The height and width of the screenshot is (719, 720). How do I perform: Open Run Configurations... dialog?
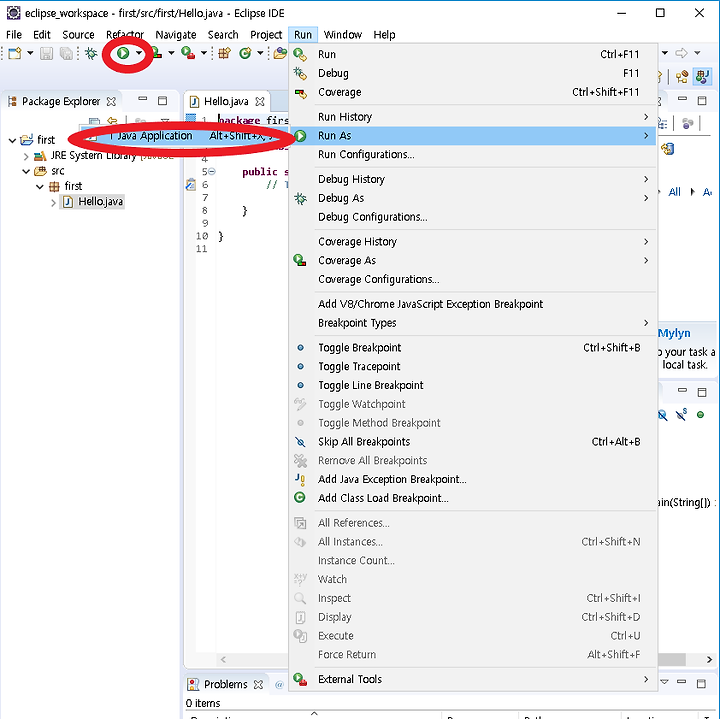pyautogui.click(x=472, y=154)
